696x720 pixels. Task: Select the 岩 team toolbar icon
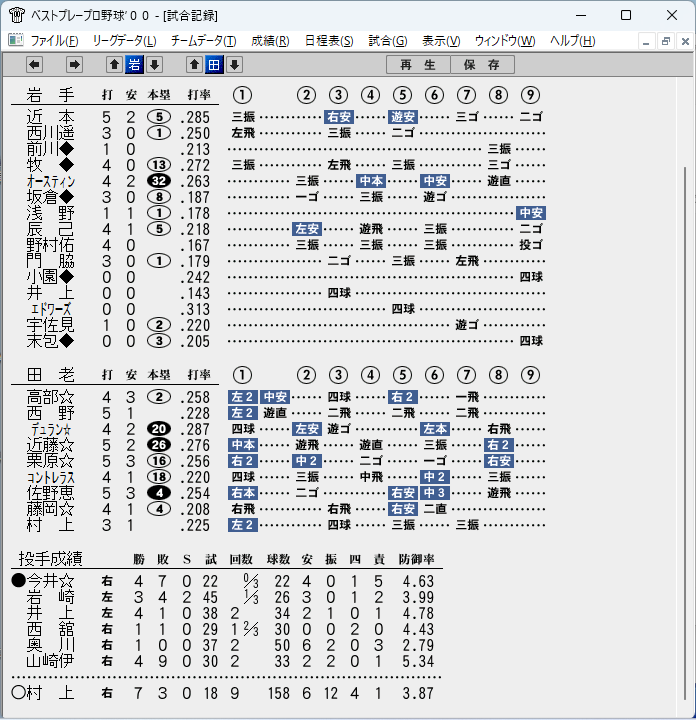point(134,65)
